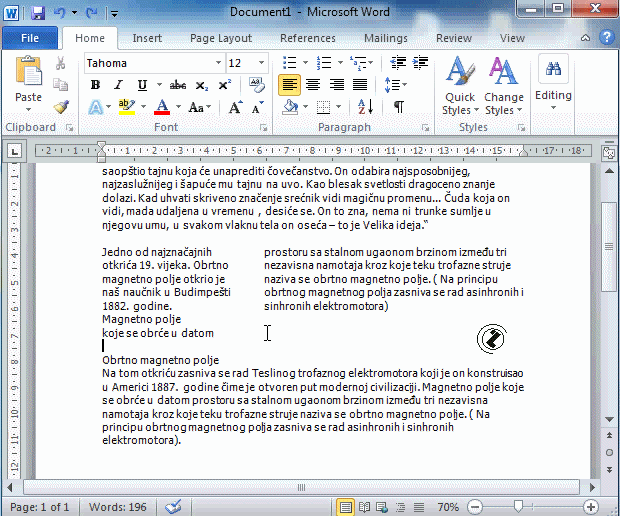Open the References tab

coord(308,38)
